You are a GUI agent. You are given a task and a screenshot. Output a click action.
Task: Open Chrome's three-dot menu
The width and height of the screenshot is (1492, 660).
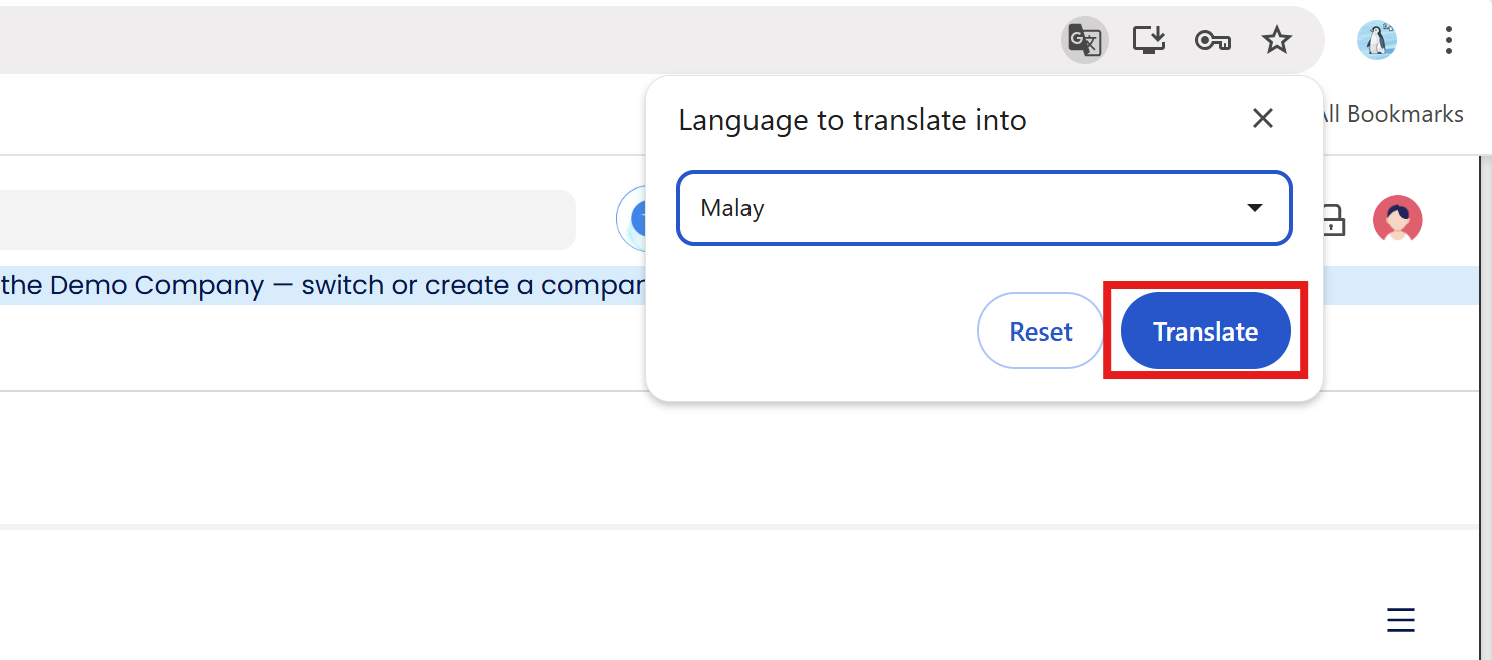1448,41
